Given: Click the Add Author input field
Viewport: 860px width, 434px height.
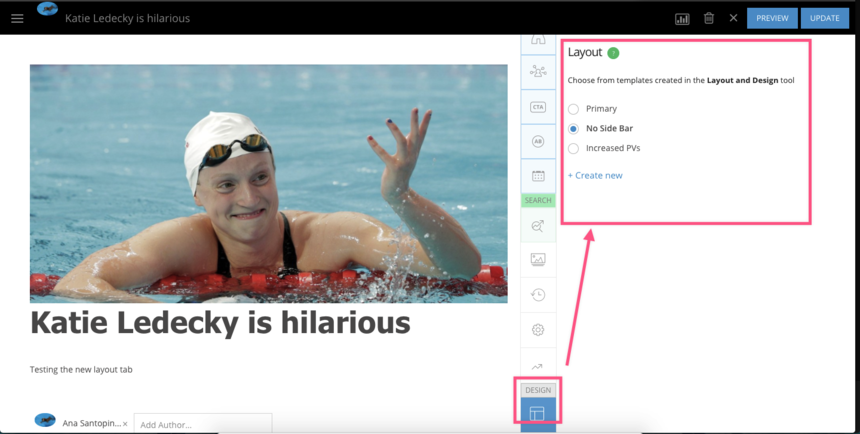Looking at the screenshot, I should (202, 424).
